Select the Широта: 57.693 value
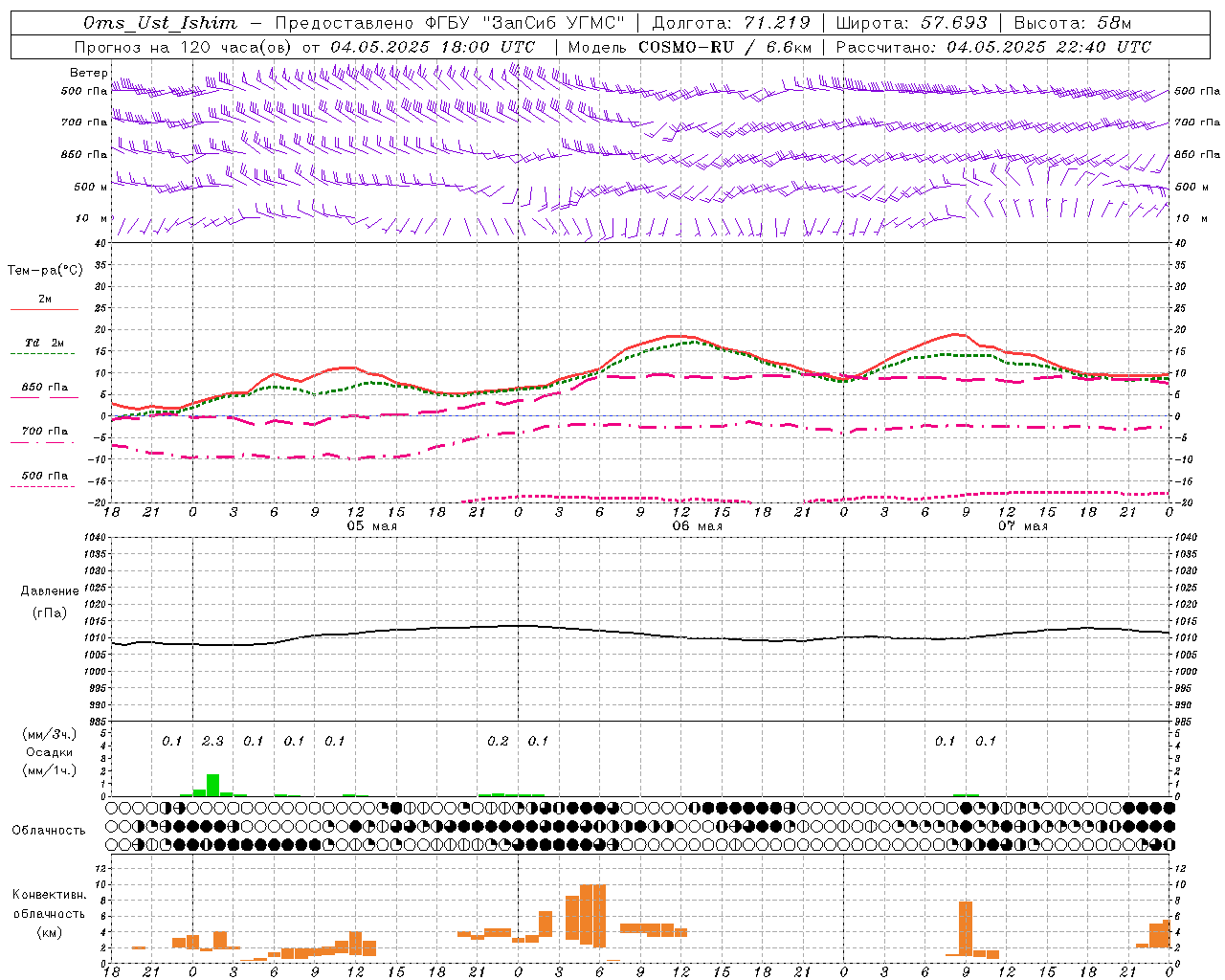The height and width of the screenshot is (980, 1225). point(911,23)
